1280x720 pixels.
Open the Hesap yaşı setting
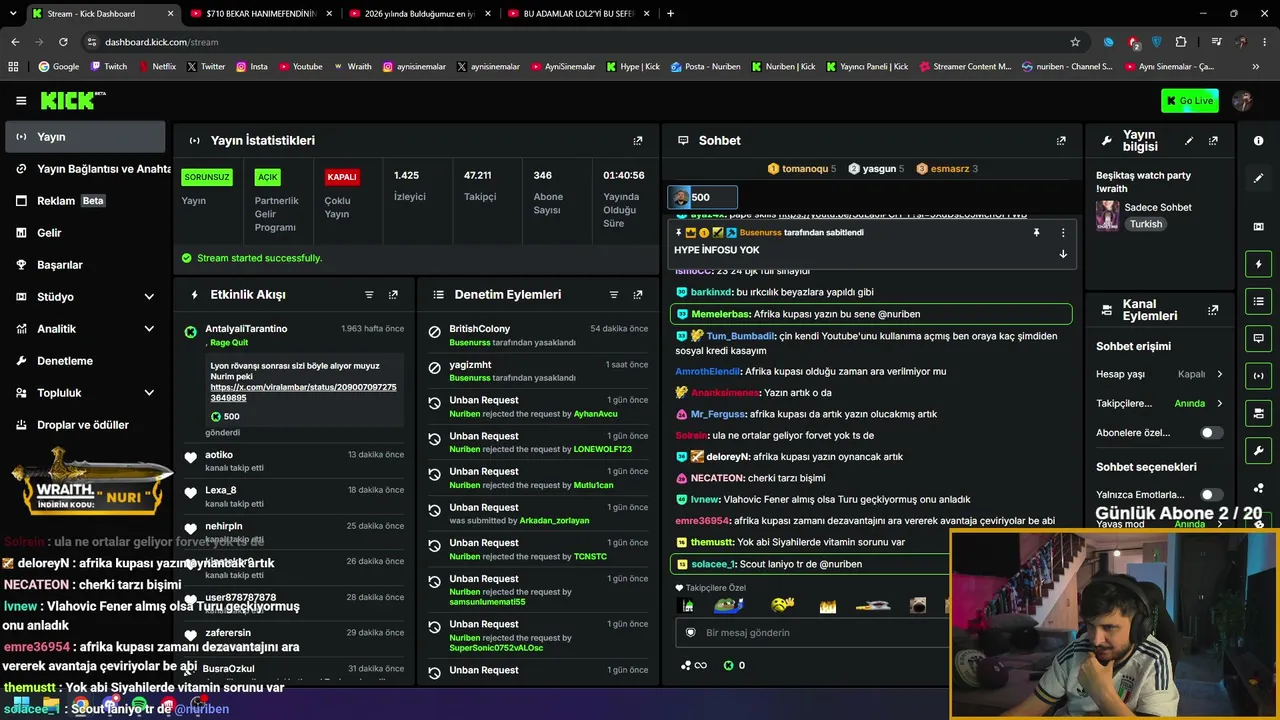[x=1159, y=374]
